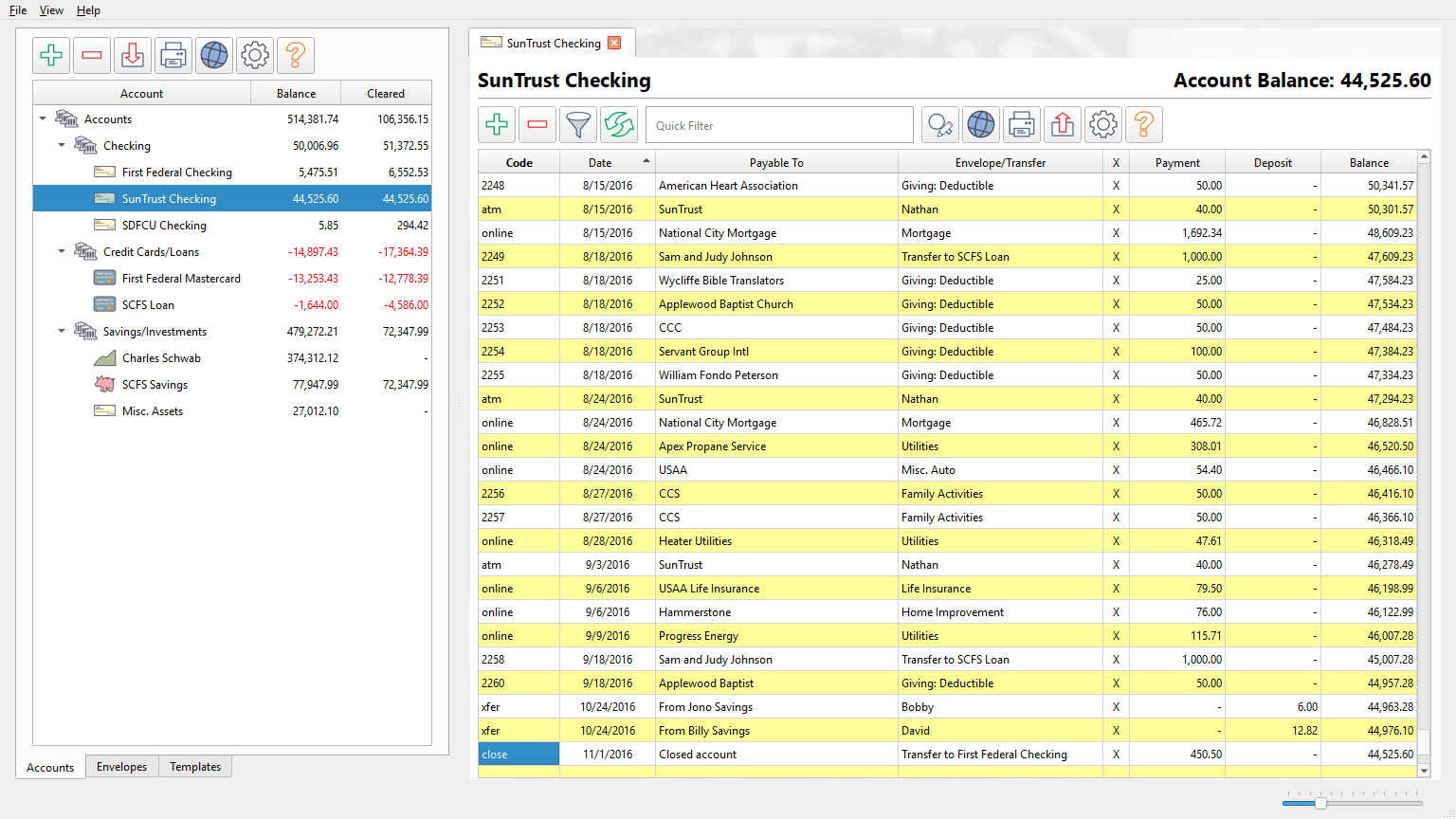
Task: Click the icon beside Misc. Assets
Action: click(x=104, y=410)
